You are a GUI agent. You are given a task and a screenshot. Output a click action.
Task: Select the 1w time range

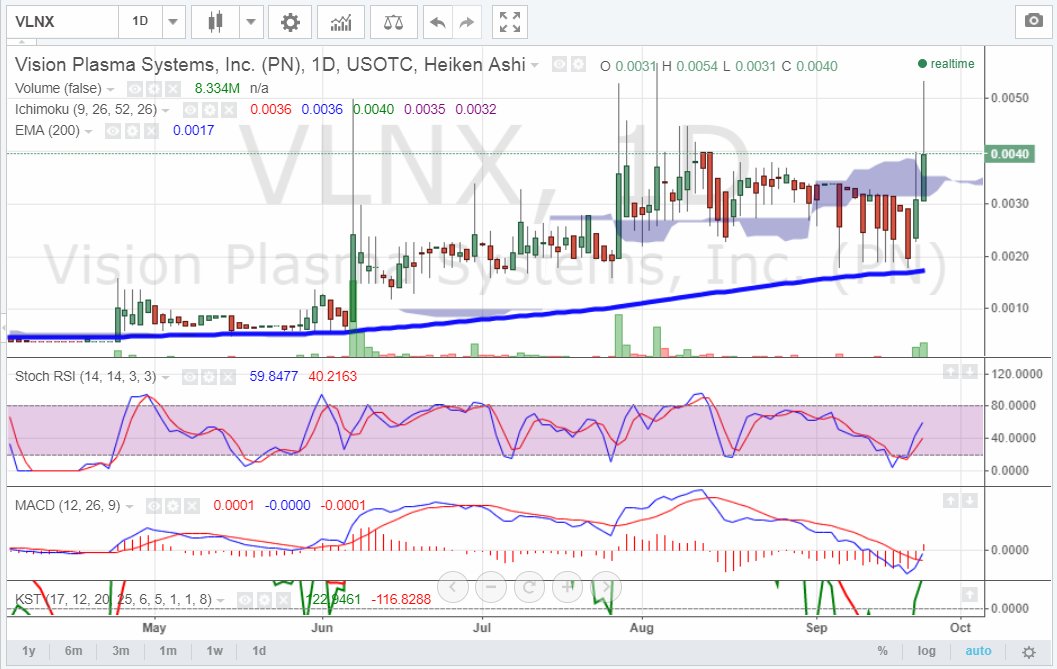(x=214, y=651)
